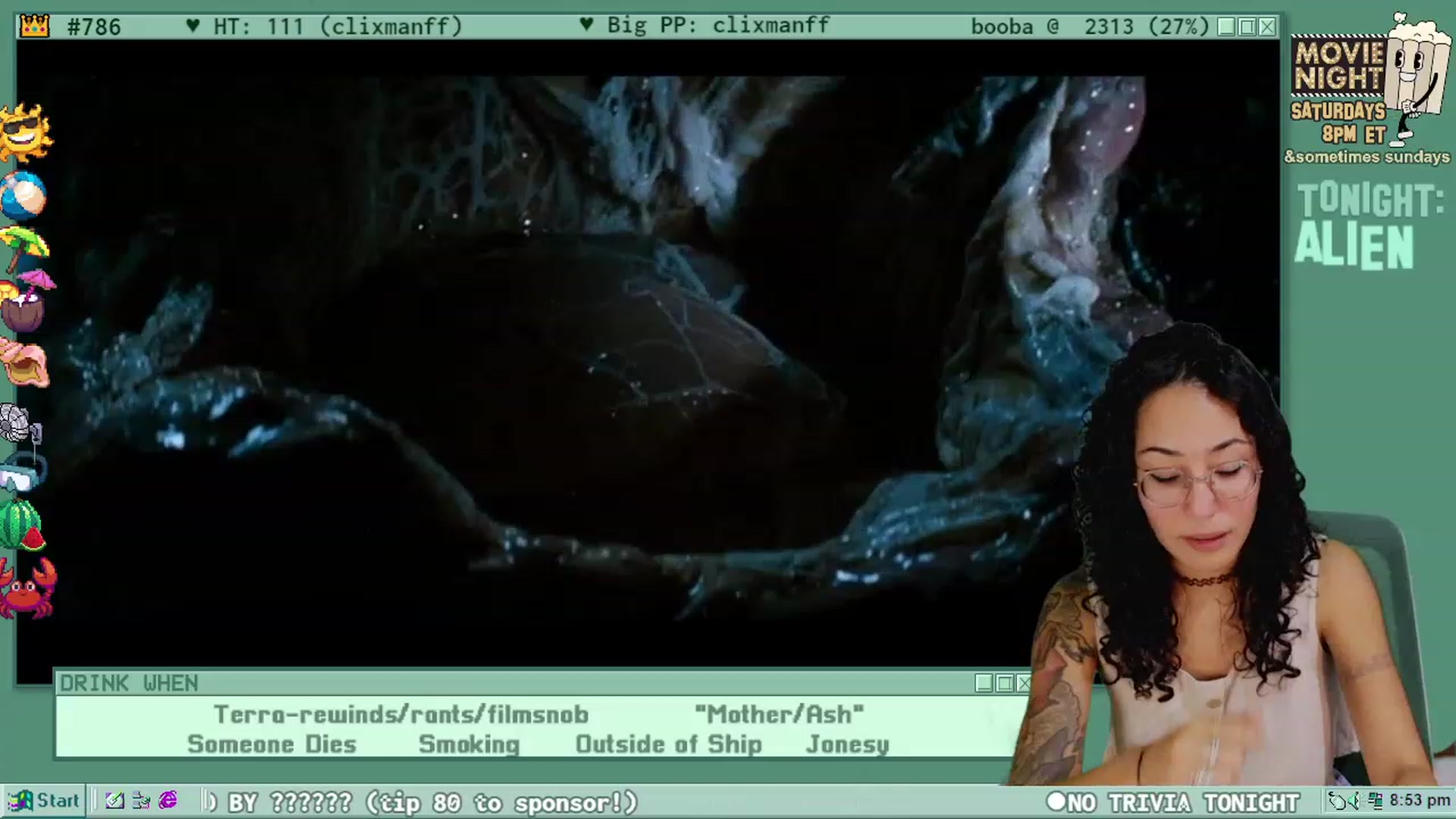1456x819 pixels.
Task: Click the SATURDAYS 8PM ET text
Action: (x=1338, y=123)
